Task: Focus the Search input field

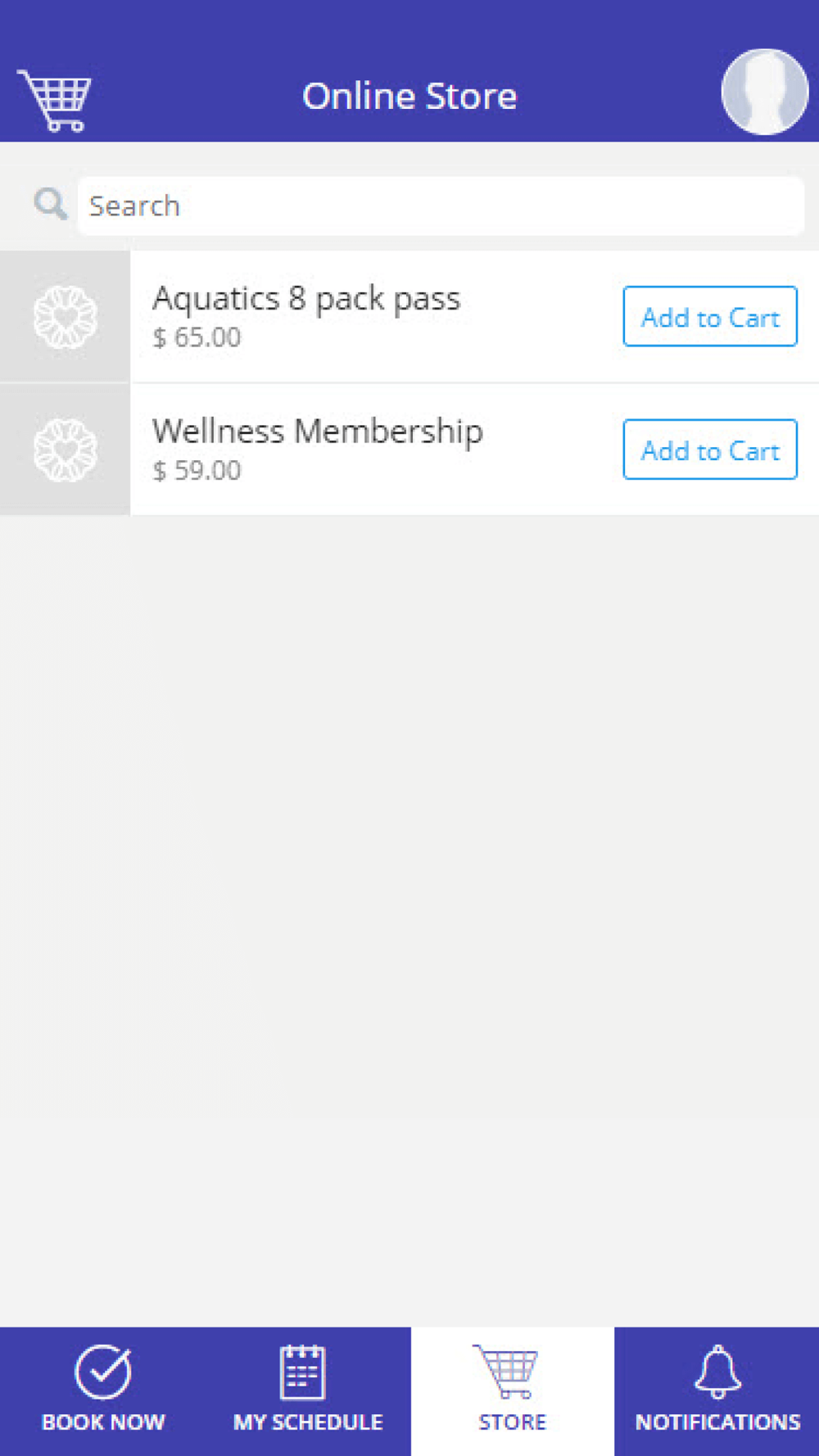Action: point(441,206)
